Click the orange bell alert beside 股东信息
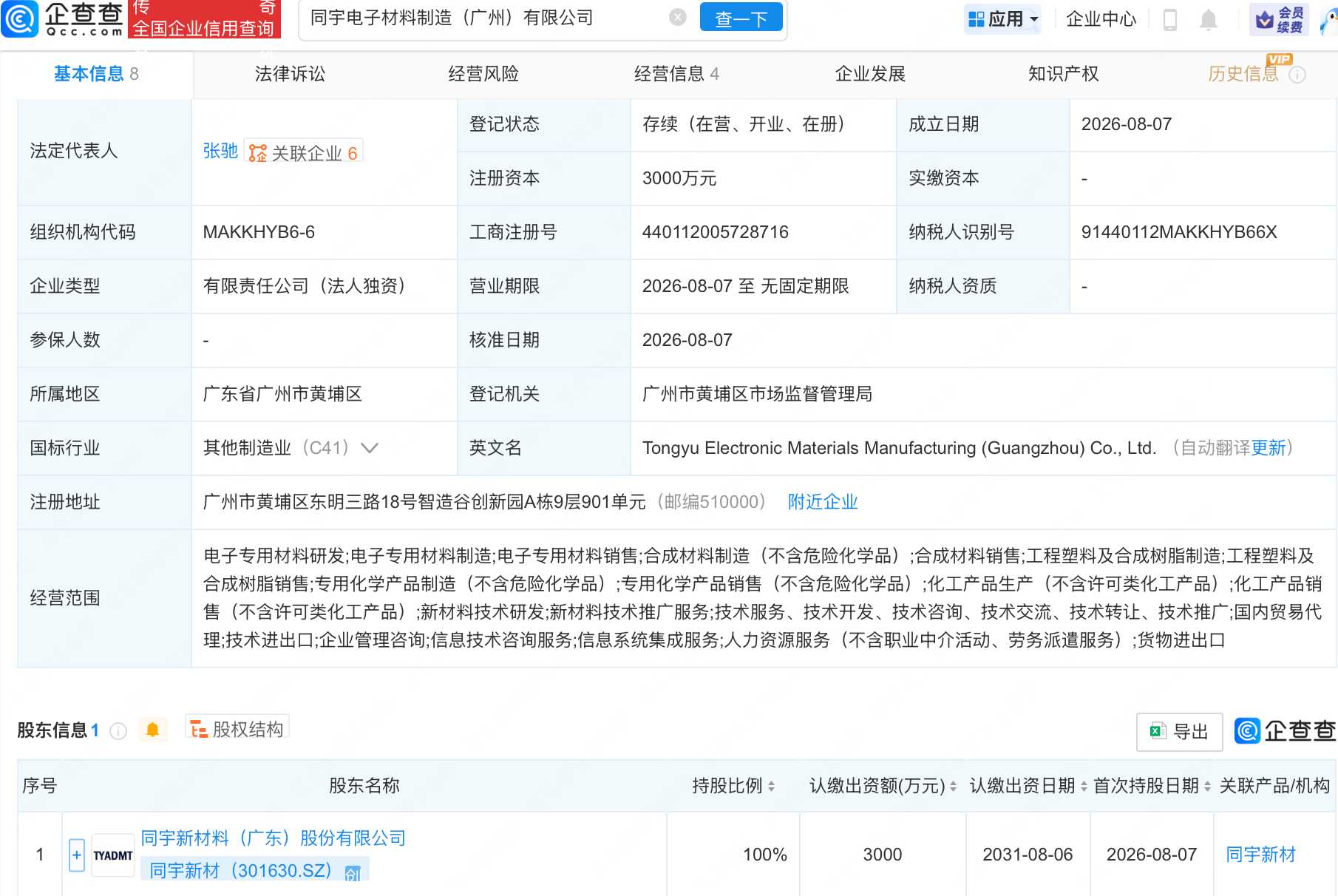The height and width of the screenshot is (896, 1338). pyautogui.click(x=152, y=730)
